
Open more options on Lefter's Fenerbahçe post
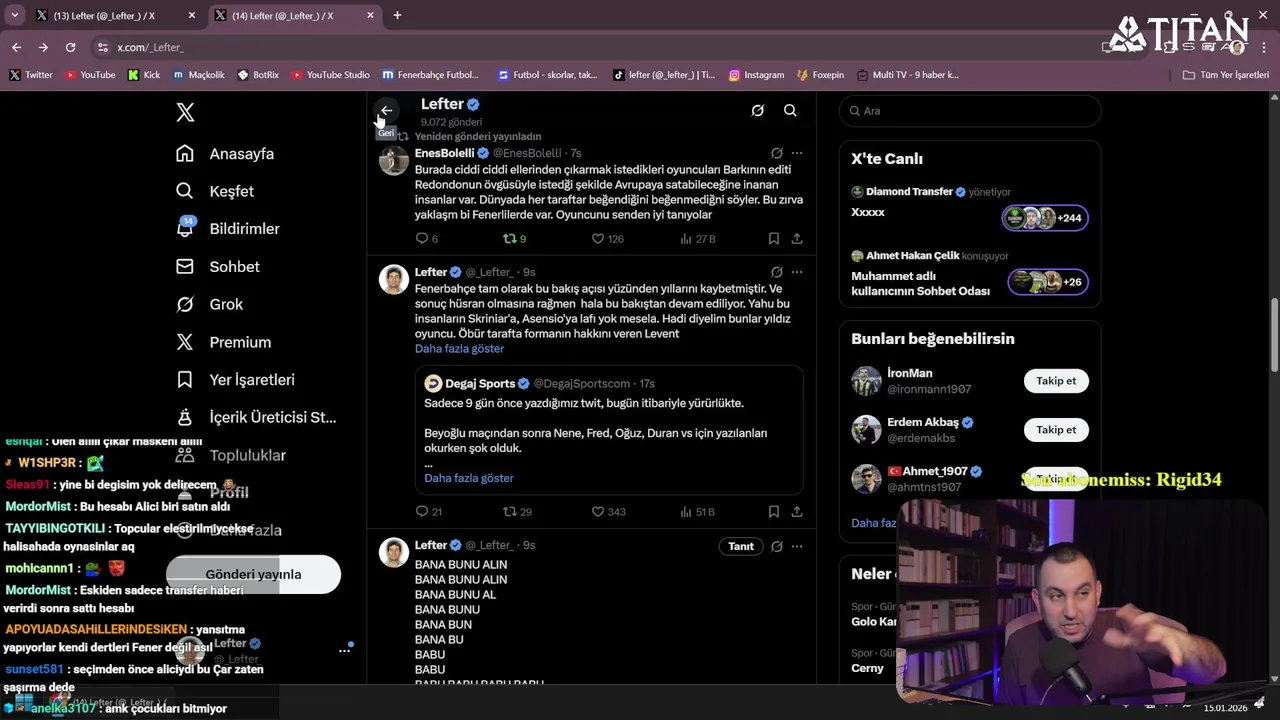[x=797, y=272]
